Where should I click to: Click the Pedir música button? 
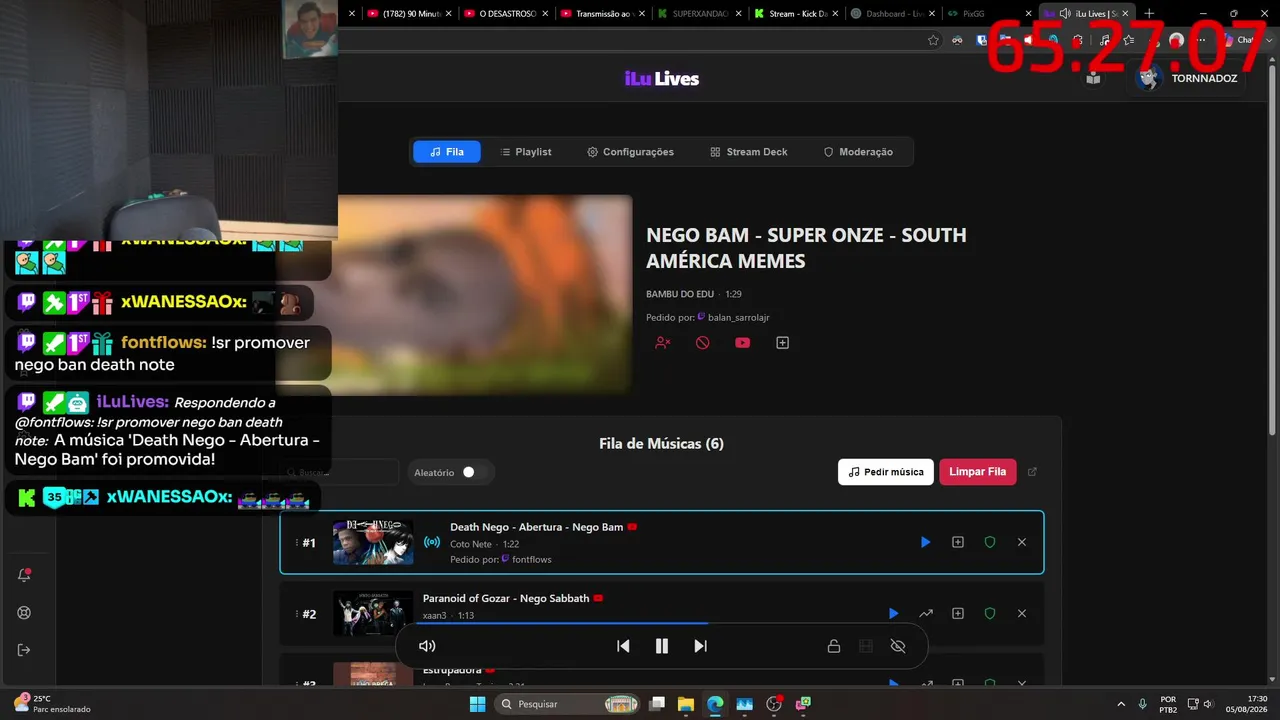[x=886, y=472]
